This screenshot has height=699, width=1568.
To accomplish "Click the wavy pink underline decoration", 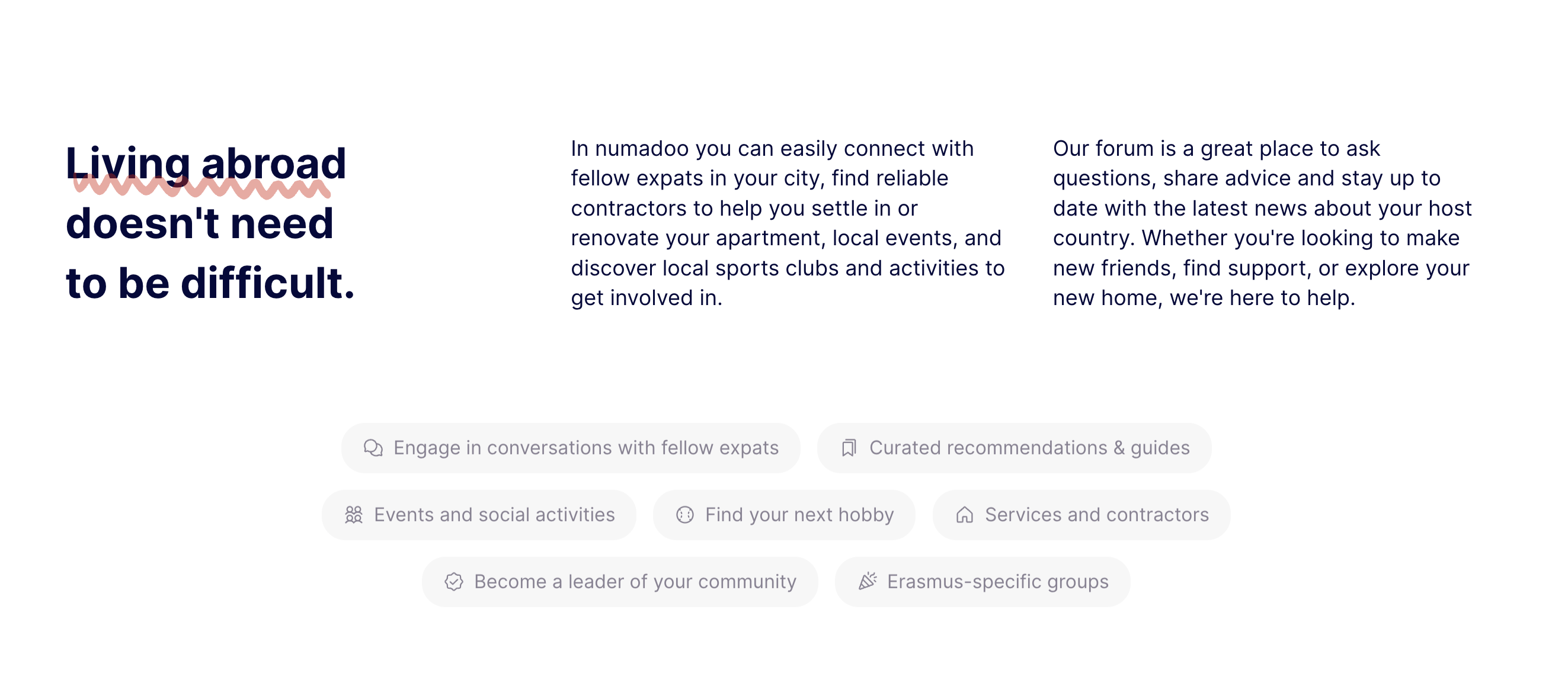I will [x=202, y=187].
